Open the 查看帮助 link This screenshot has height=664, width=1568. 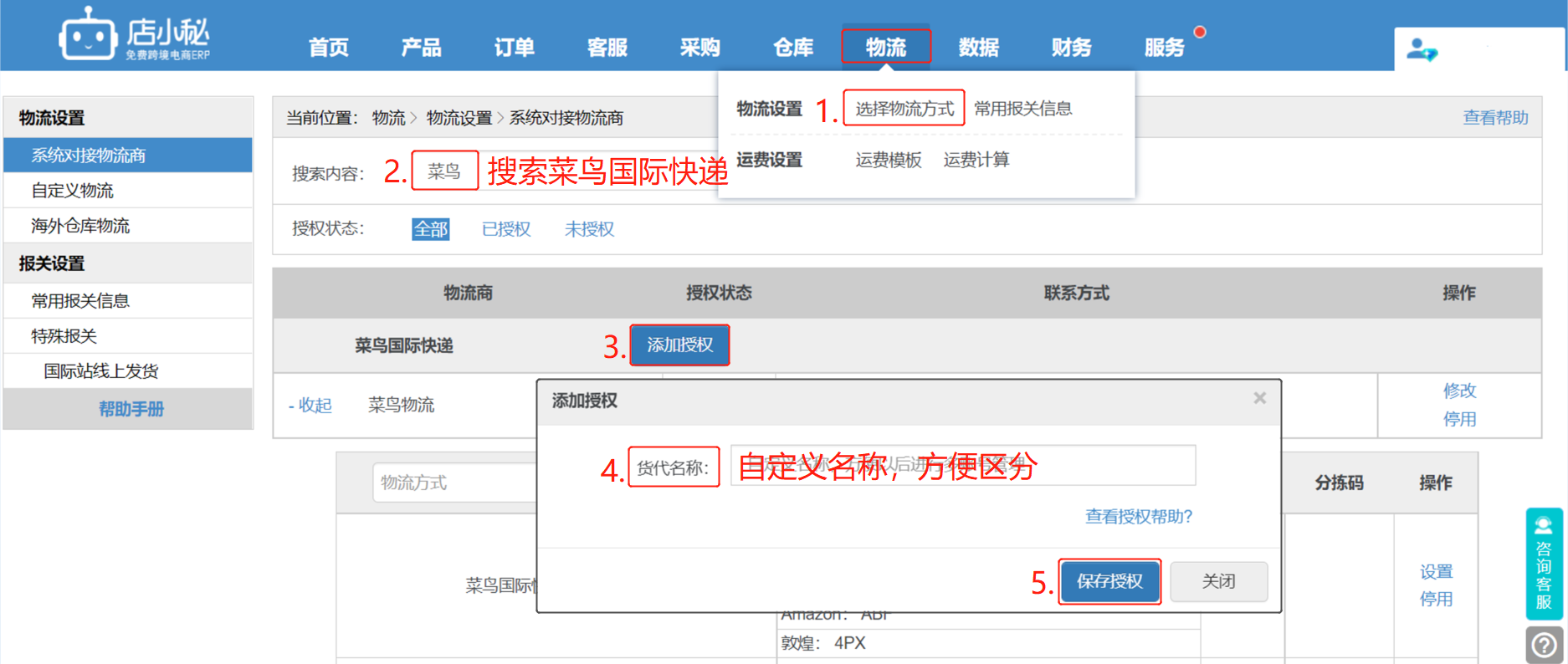click(1495, 118)
